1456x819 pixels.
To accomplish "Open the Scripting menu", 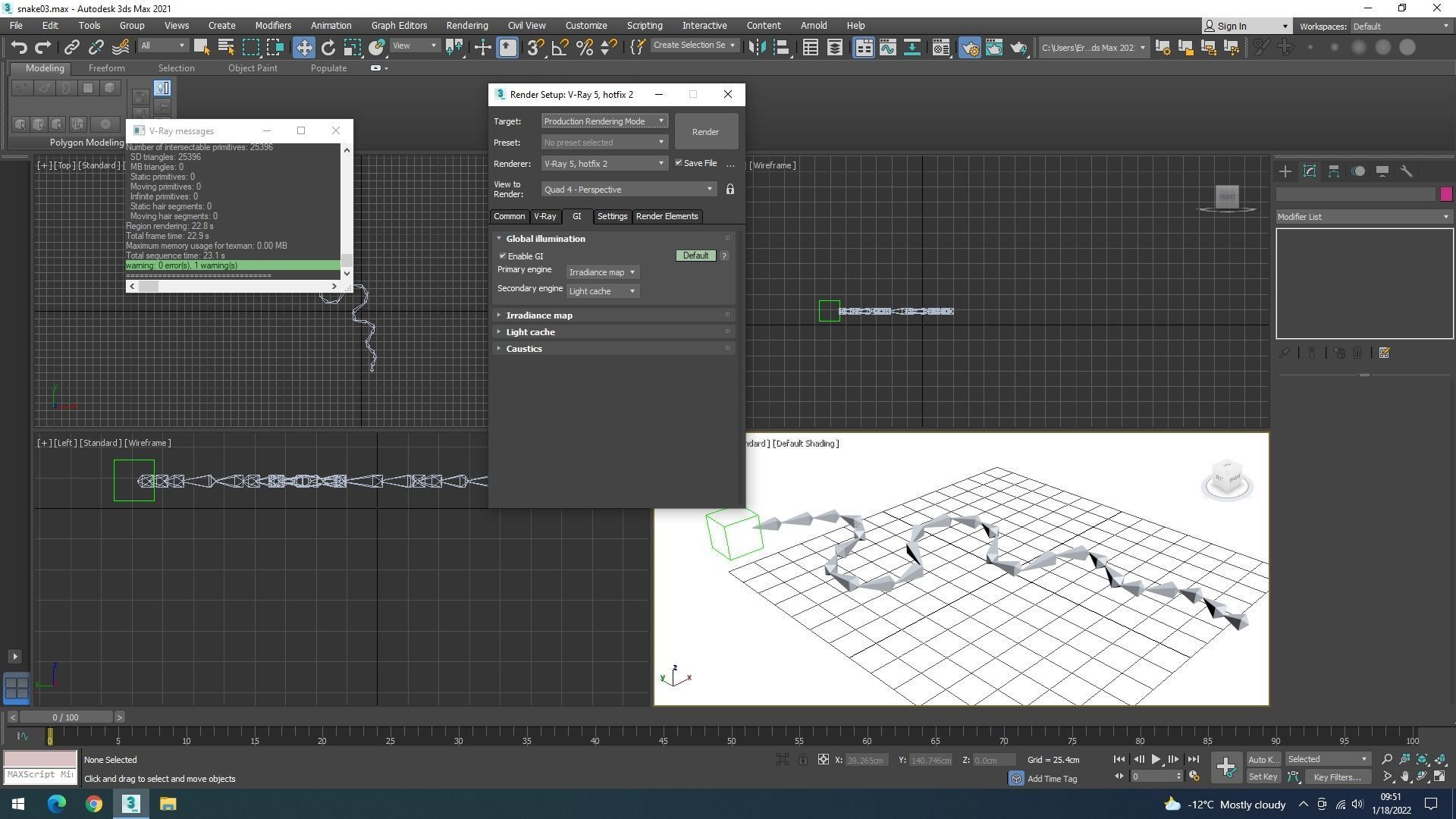I will 645,25.
